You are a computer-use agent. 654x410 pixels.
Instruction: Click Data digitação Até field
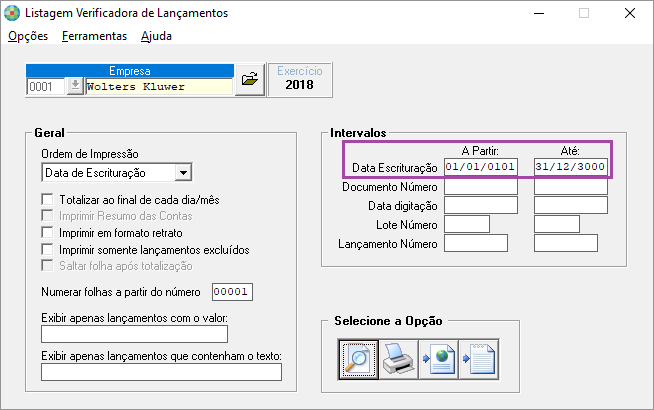point(571,205)
